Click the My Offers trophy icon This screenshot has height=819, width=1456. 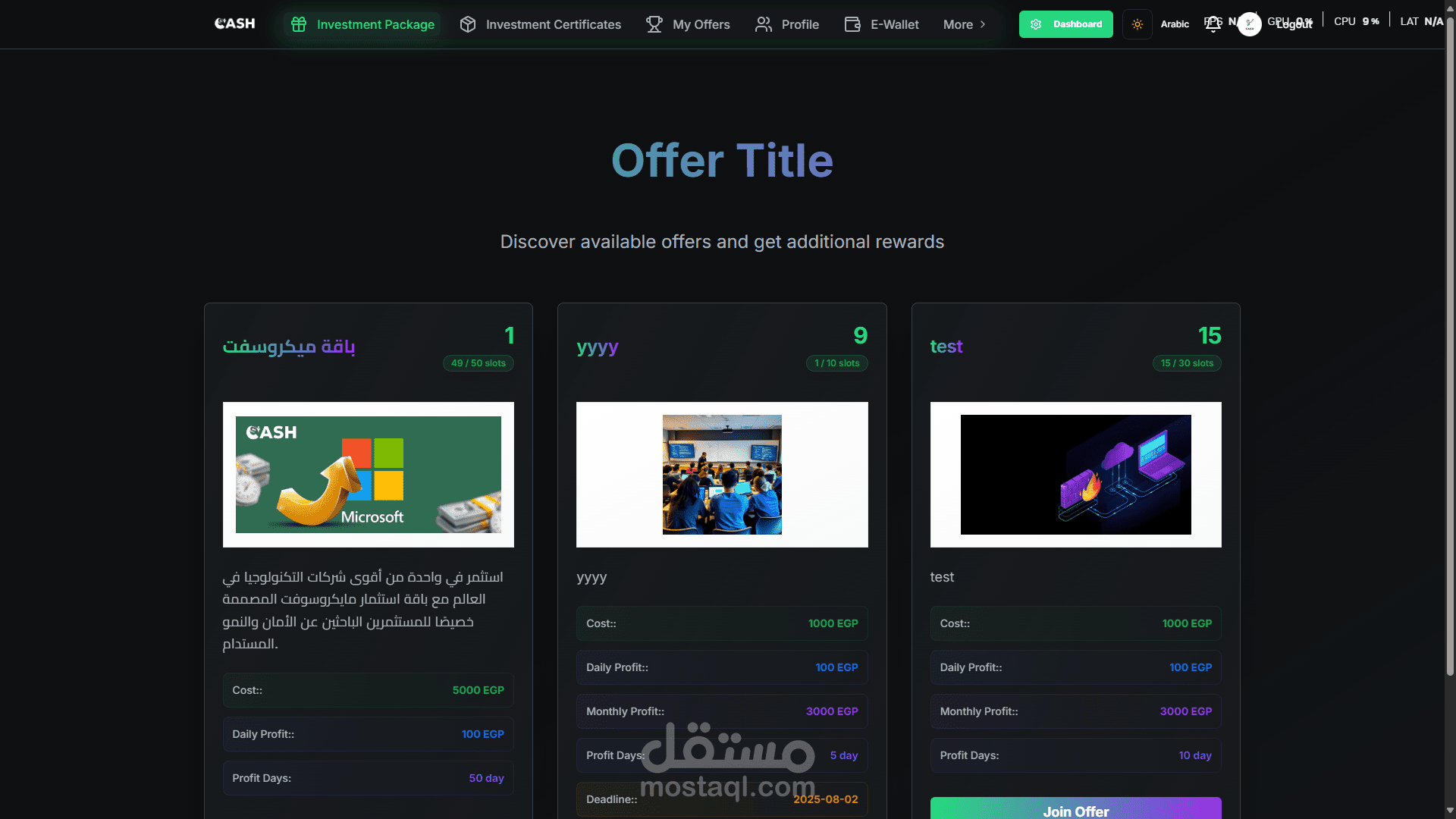point(654,24)
